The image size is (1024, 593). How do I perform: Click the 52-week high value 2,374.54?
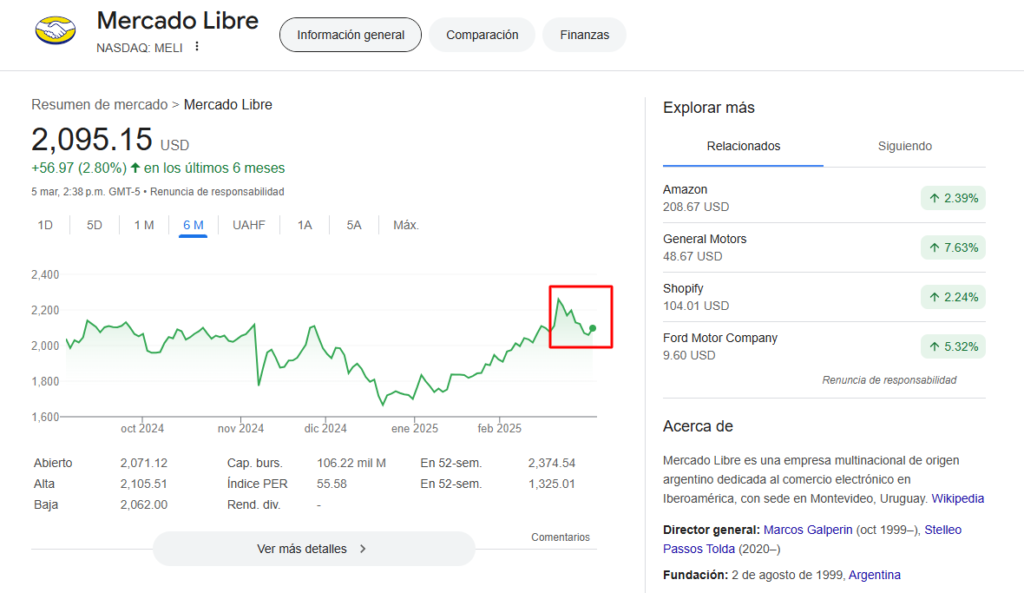[x=552, y=463]
